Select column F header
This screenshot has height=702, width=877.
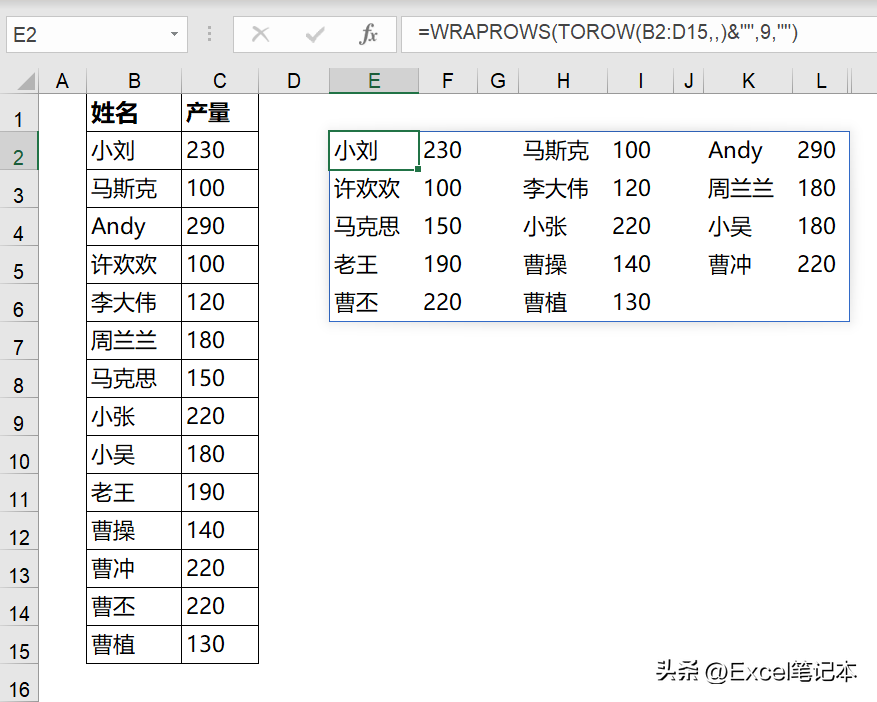coord(447,81)
